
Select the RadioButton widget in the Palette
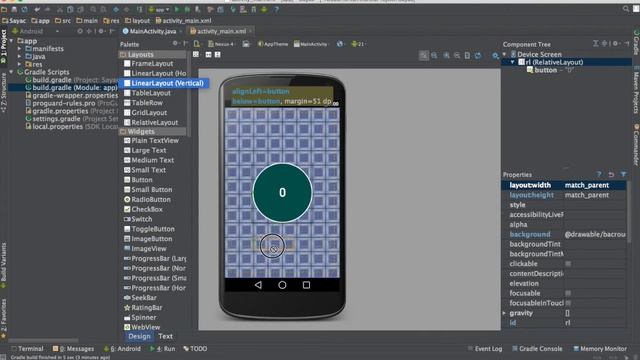tap(147, 199)
